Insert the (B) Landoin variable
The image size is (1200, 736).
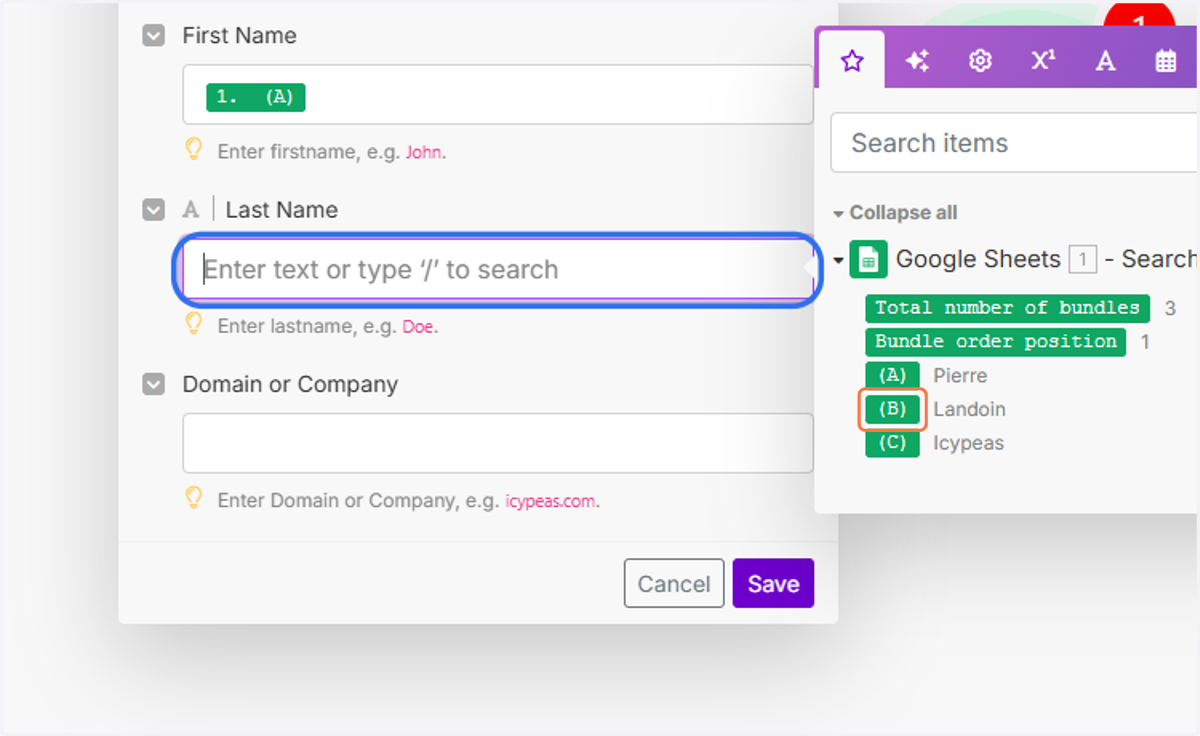pos(892,409)
